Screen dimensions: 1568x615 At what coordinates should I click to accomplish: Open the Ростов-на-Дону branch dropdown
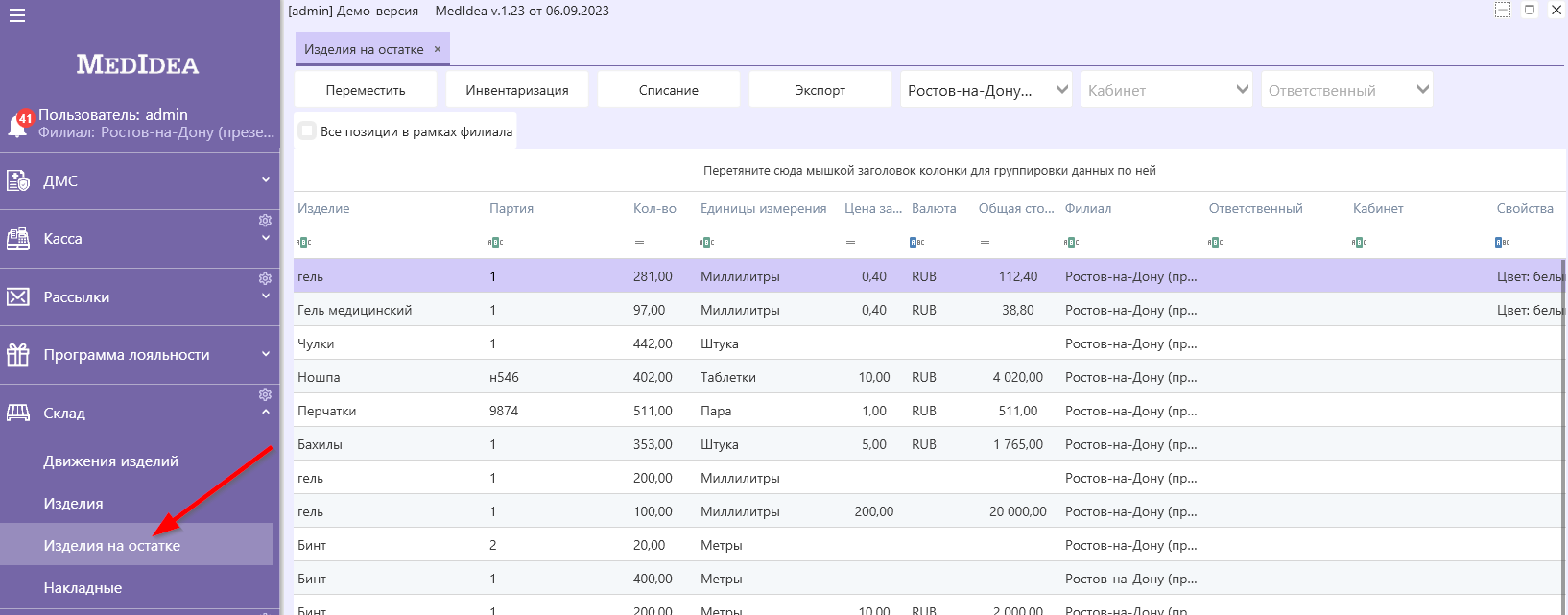[x=986, y=90]
